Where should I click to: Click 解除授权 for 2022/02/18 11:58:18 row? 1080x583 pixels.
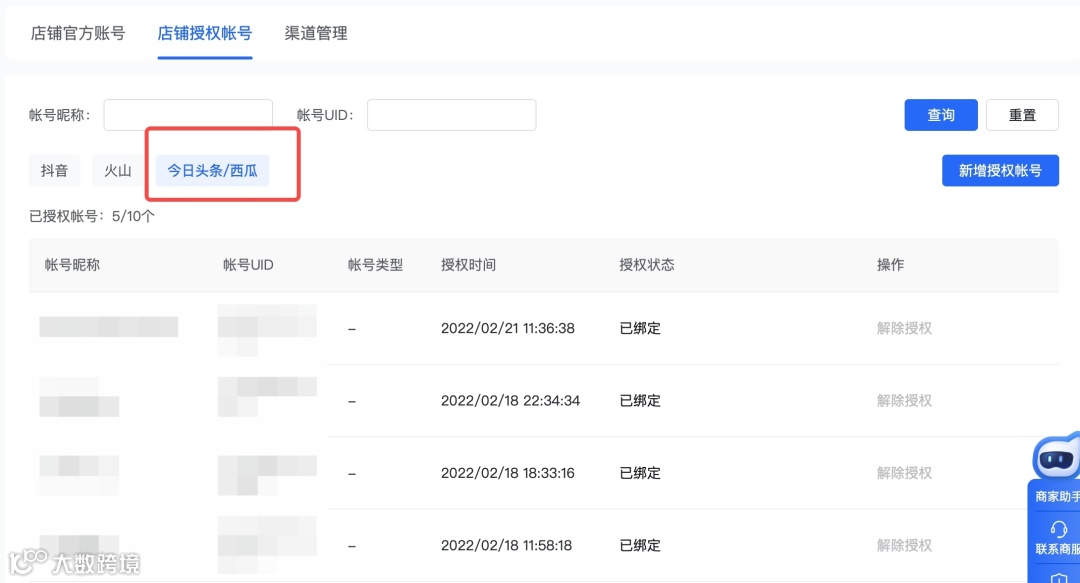pyautogui.click(x=904, y=545)
